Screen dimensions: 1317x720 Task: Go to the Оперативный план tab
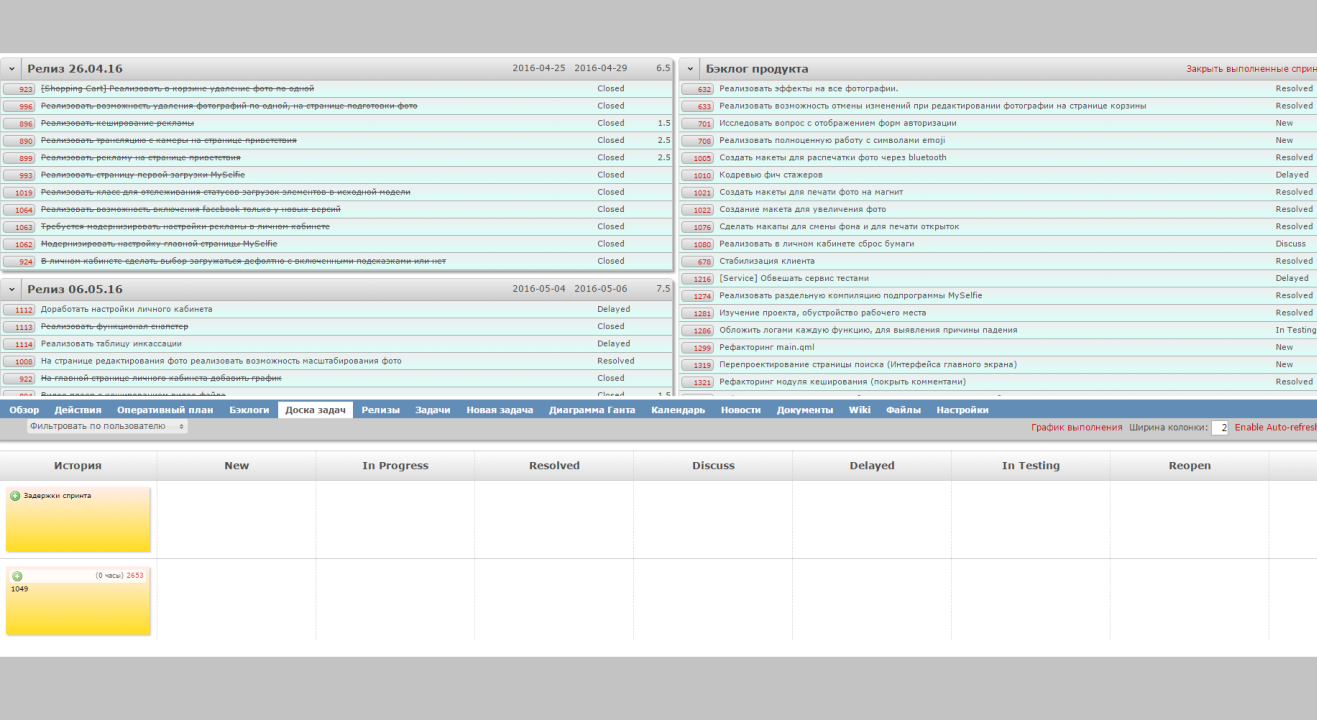pos(165,410)
